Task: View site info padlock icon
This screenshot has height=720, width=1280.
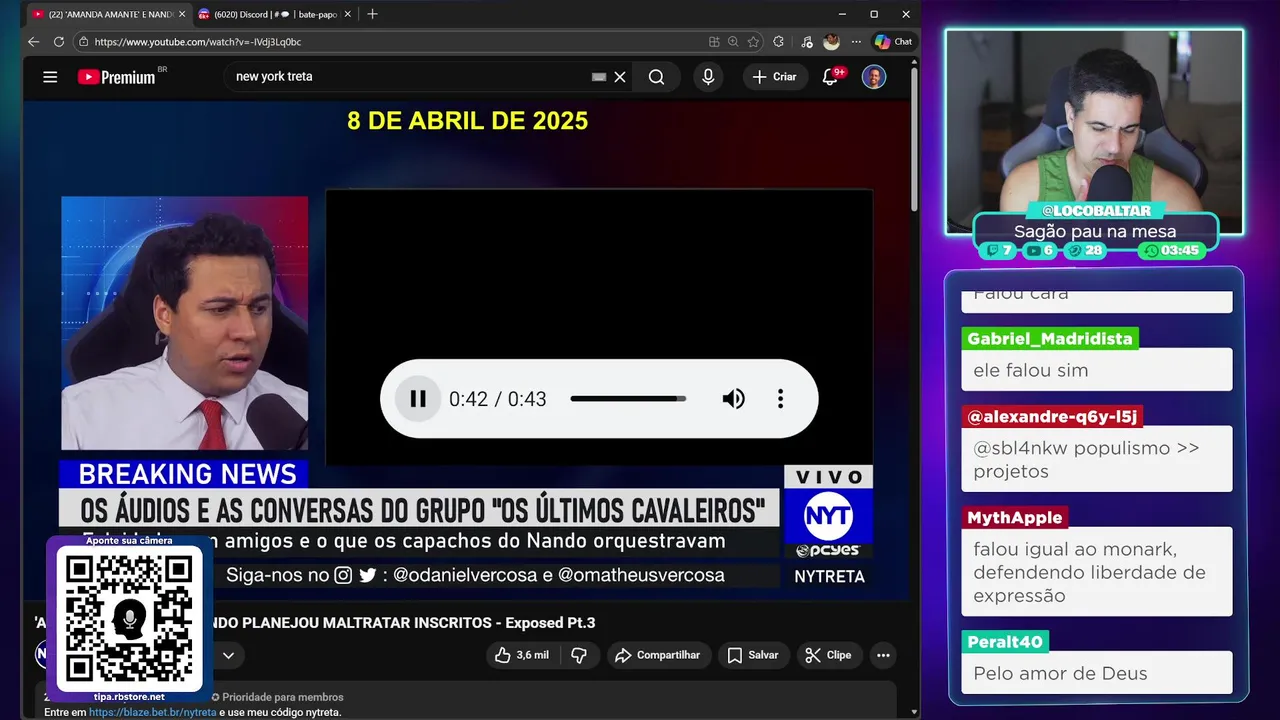Action: click(x=83, y=42)
